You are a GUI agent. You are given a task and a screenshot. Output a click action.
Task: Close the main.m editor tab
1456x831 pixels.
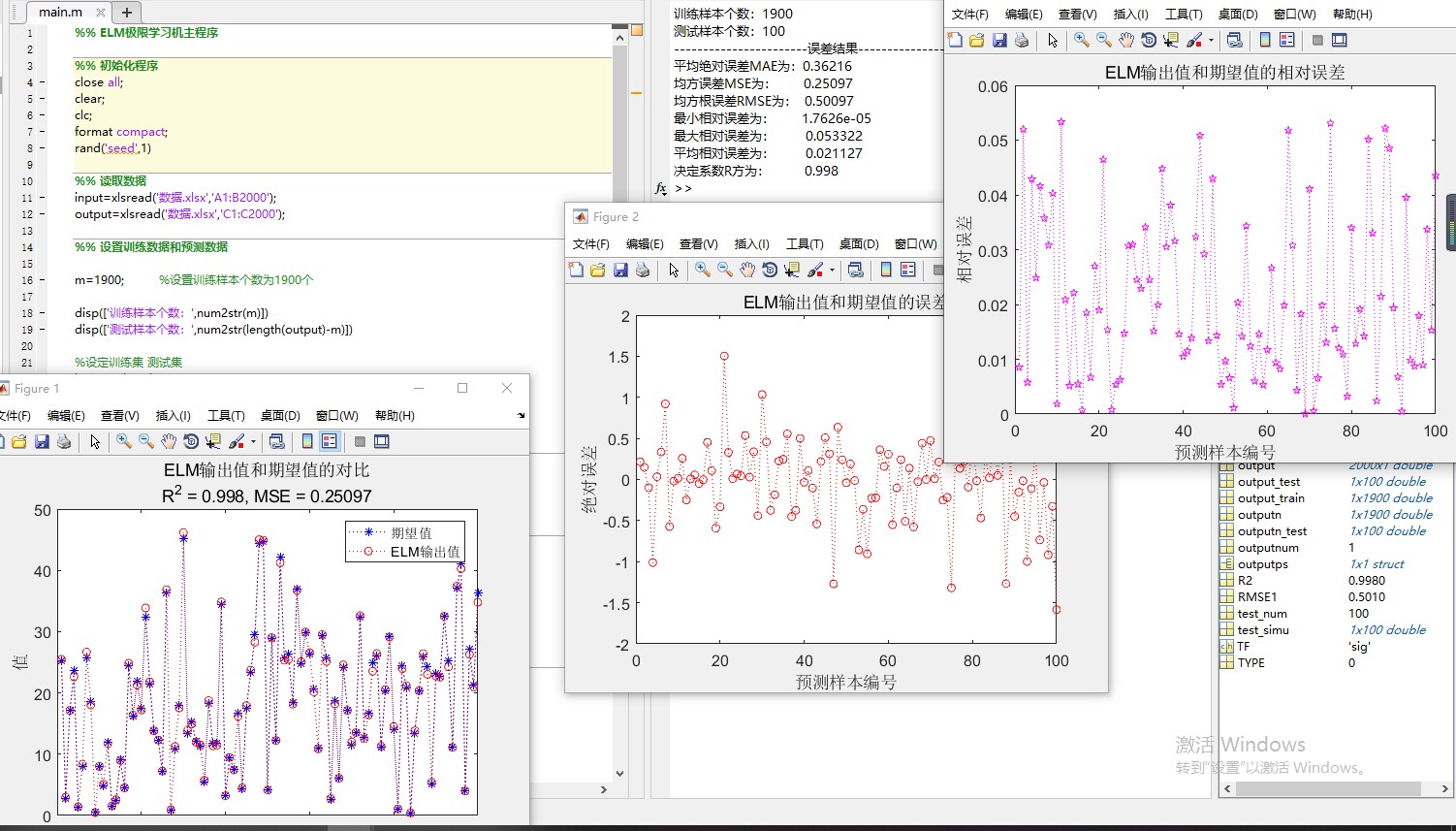(x=101, y=13)
